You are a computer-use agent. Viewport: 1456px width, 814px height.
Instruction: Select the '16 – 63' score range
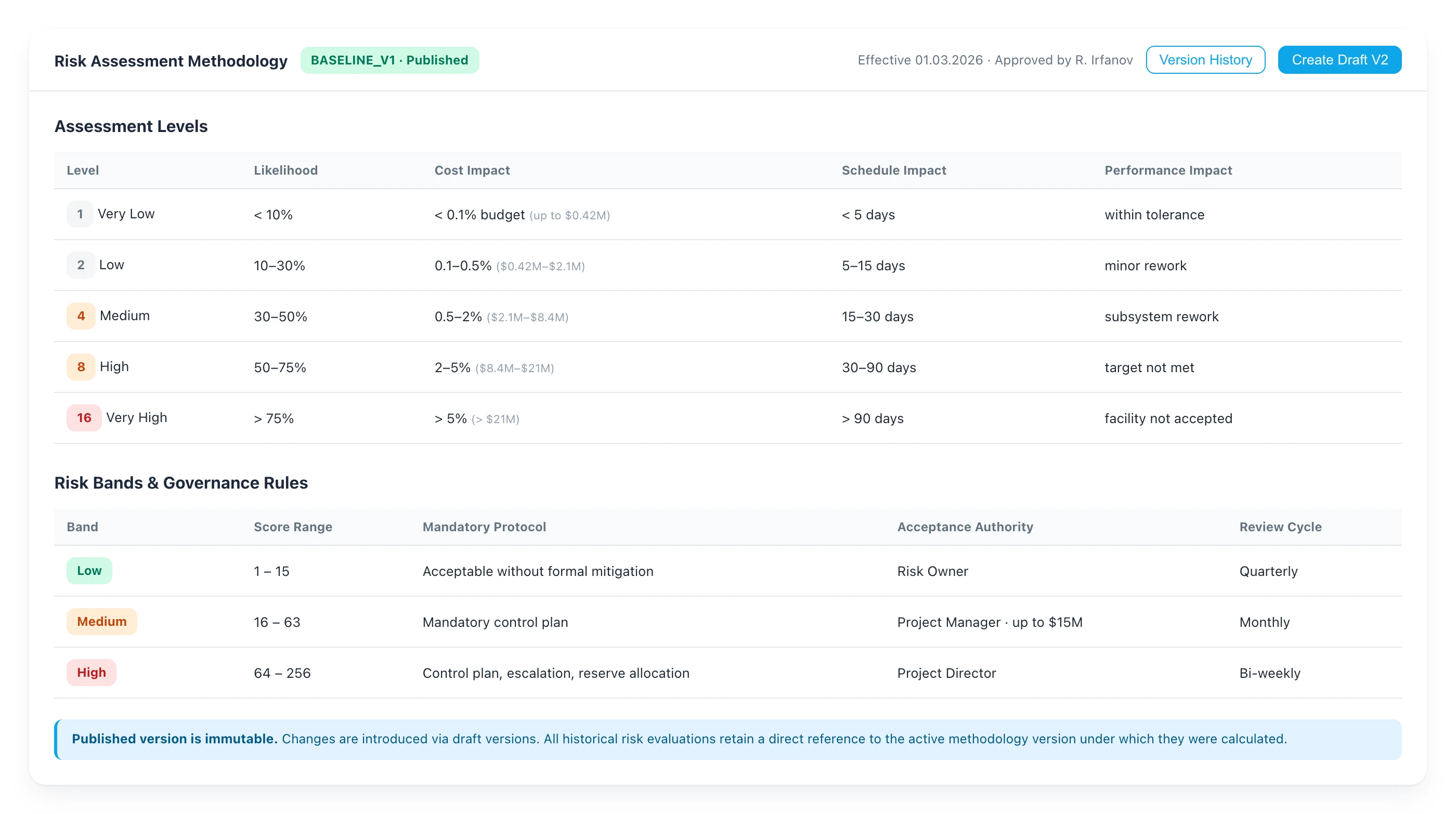point(277,622)
